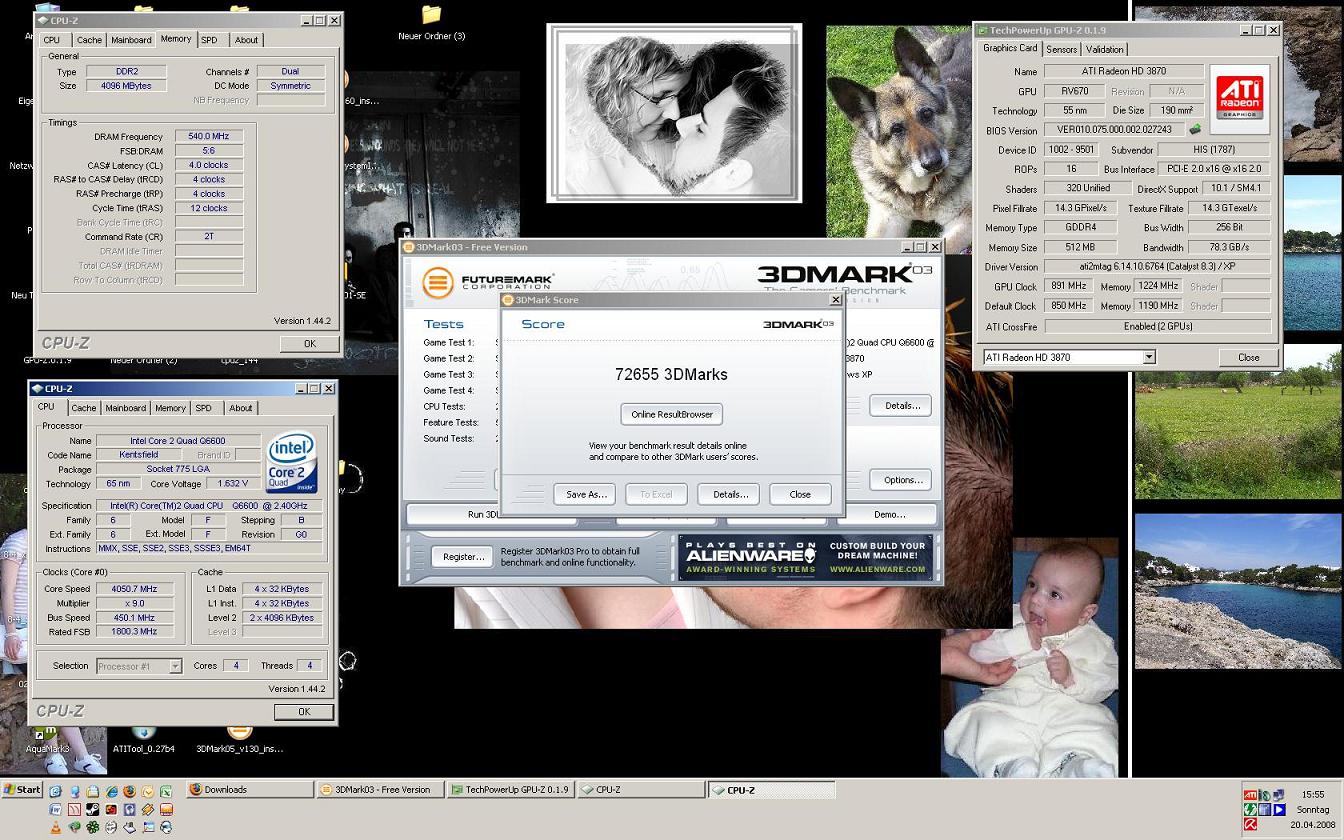Open Graphics Card tab in GPU-Z
Viewport: 1344px width, 840px height.
(1009, 48)
